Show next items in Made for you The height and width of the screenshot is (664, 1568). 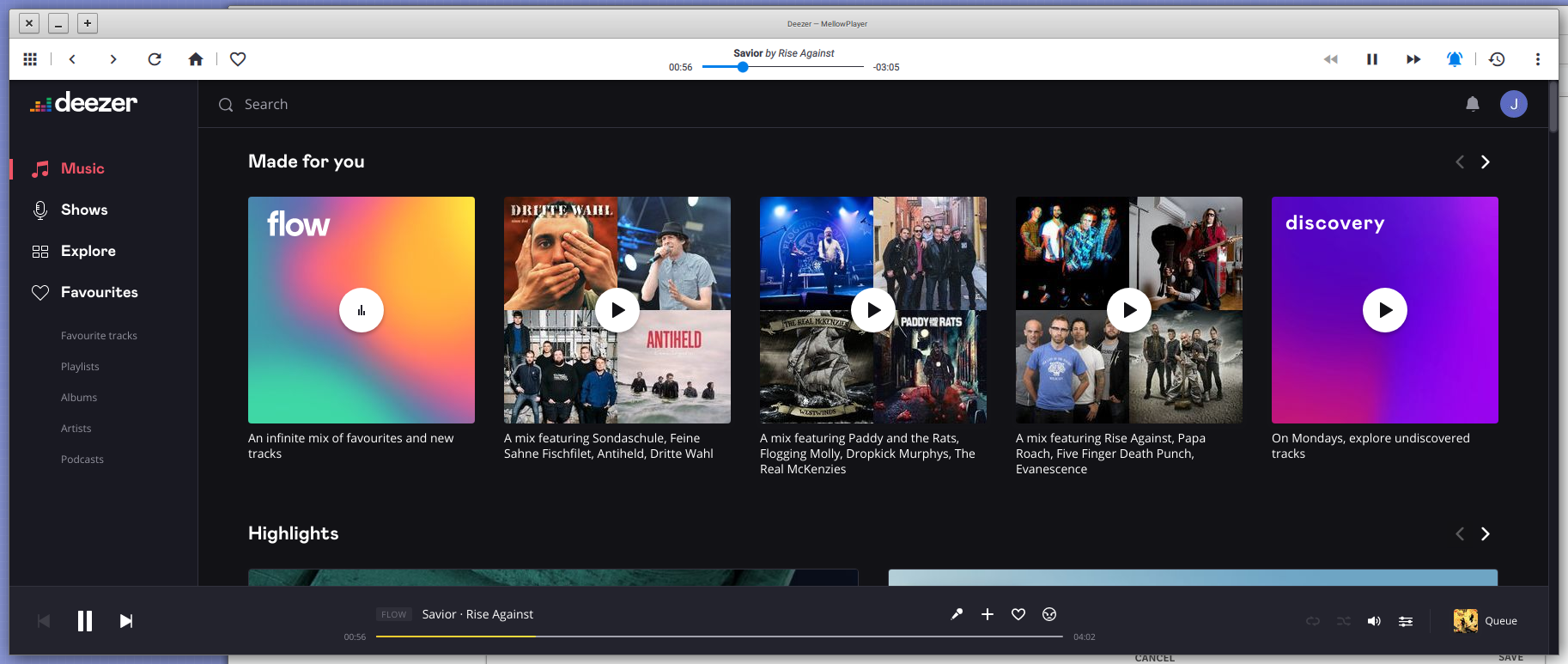1486,162
